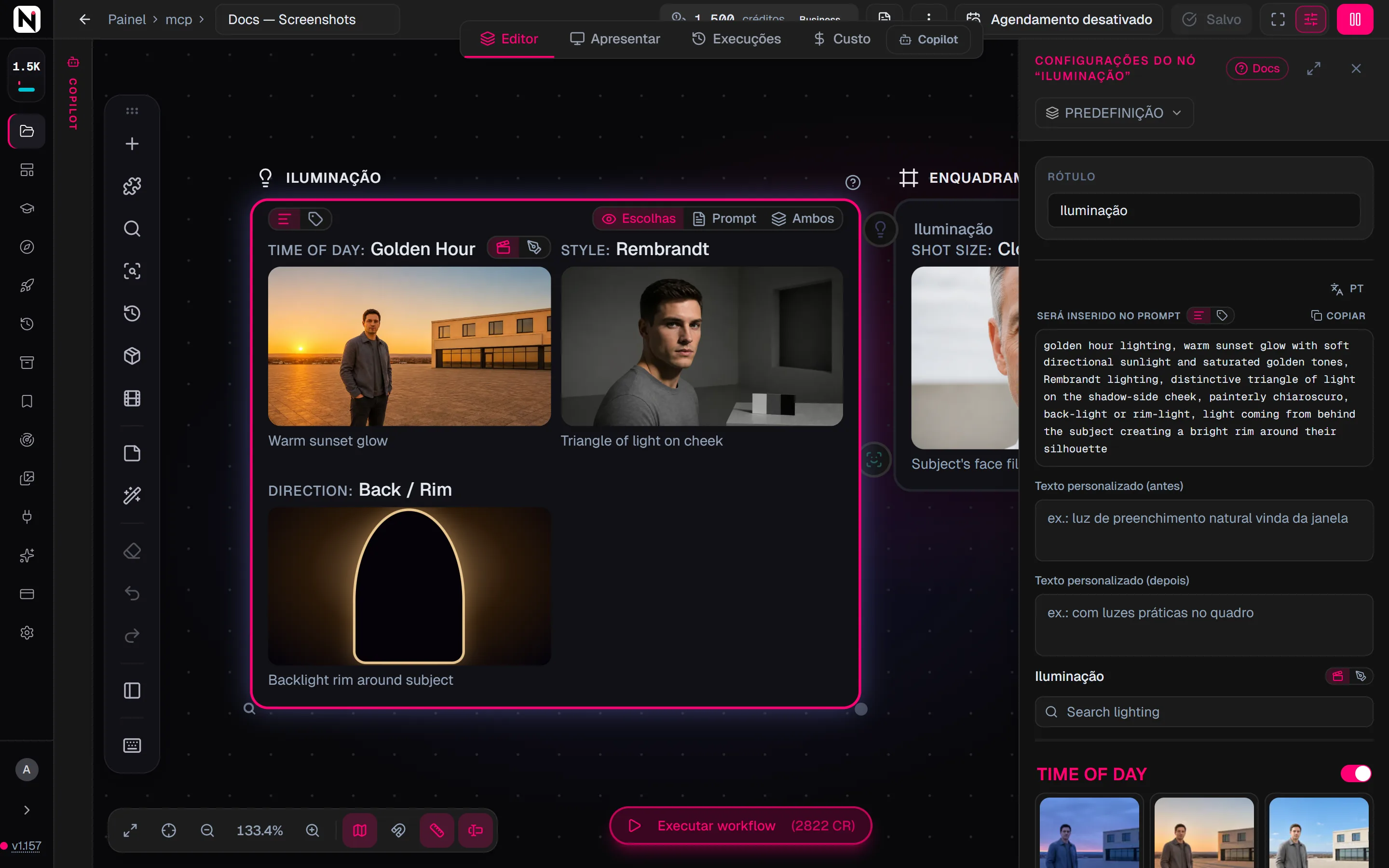The image size is (1389, 868).
Task: Expand the node settings panel arrows
Action: click(x=1314, y=68)
